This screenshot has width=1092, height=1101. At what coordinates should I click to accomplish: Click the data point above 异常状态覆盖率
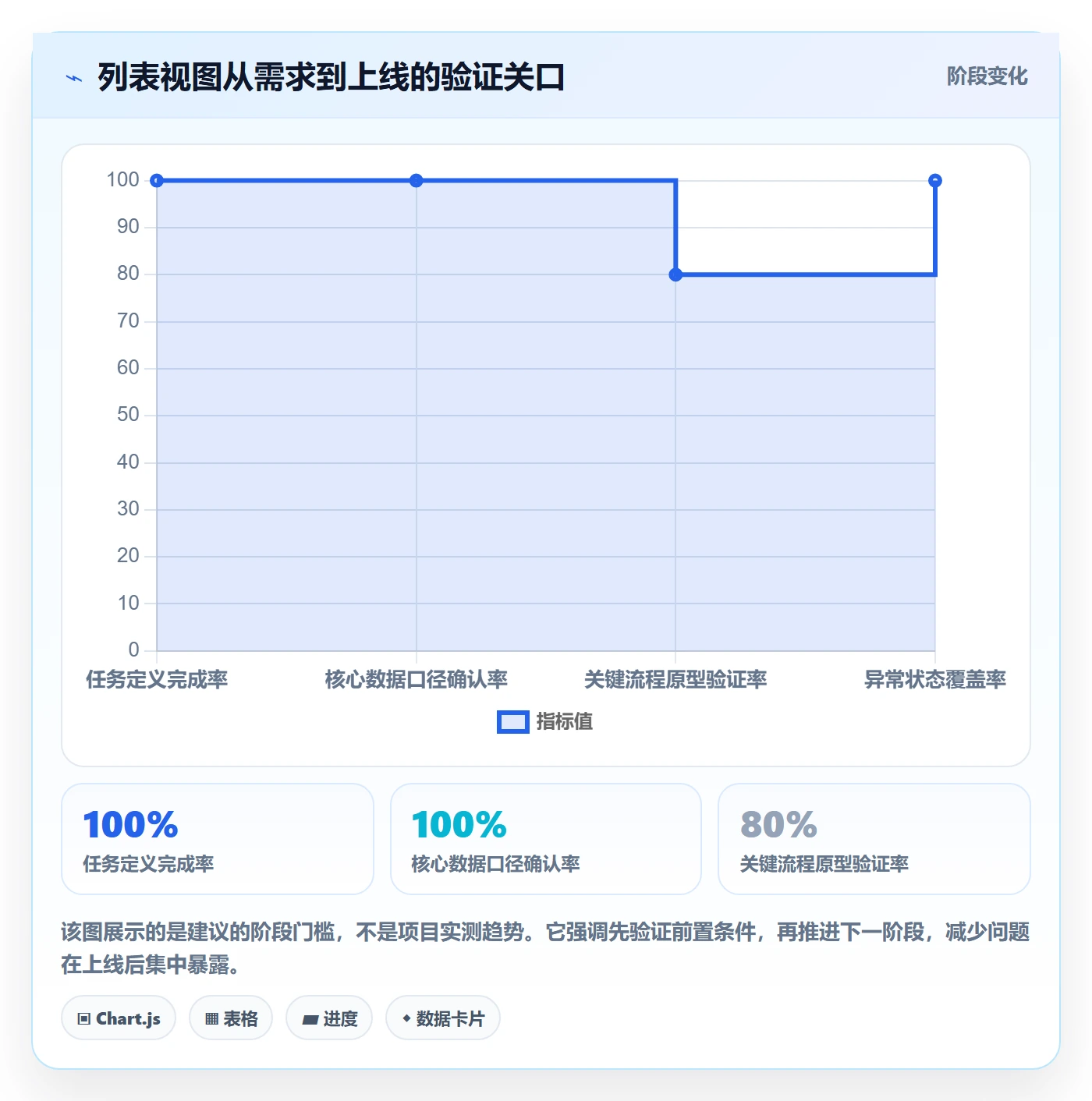click(x=935, y=181)
